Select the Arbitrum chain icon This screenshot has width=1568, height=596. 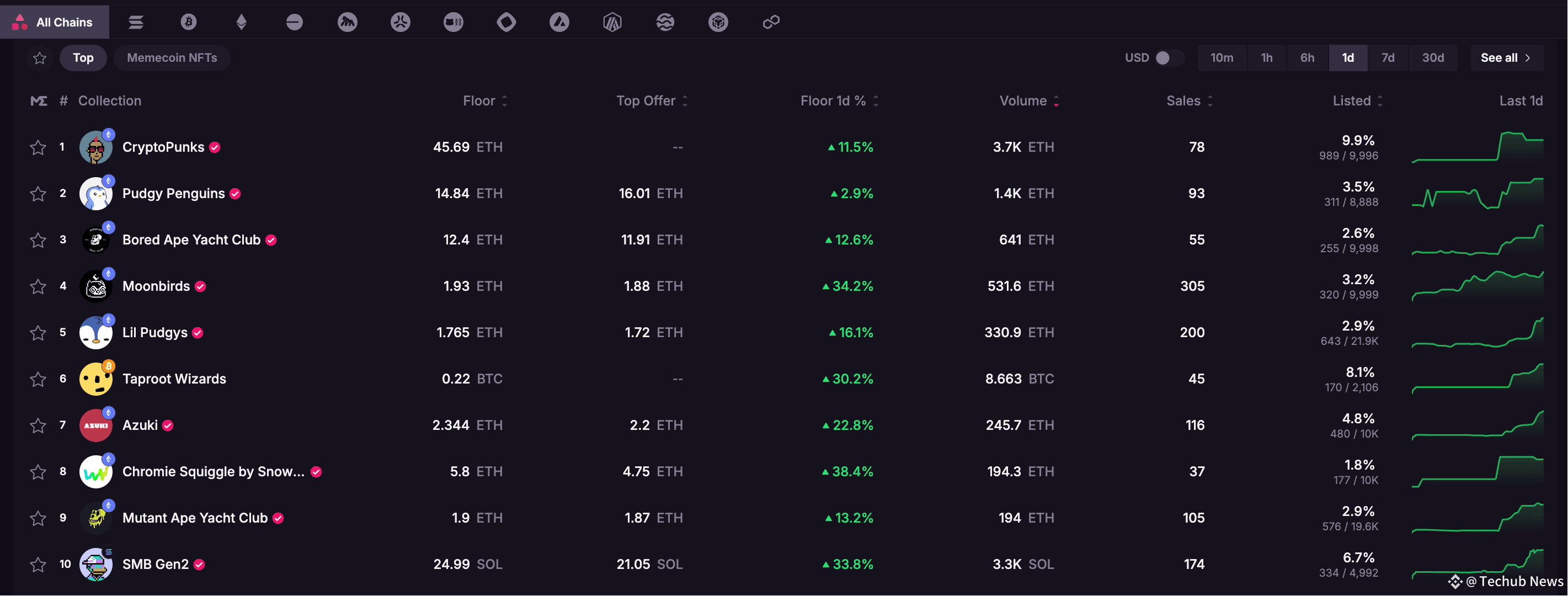612,23
